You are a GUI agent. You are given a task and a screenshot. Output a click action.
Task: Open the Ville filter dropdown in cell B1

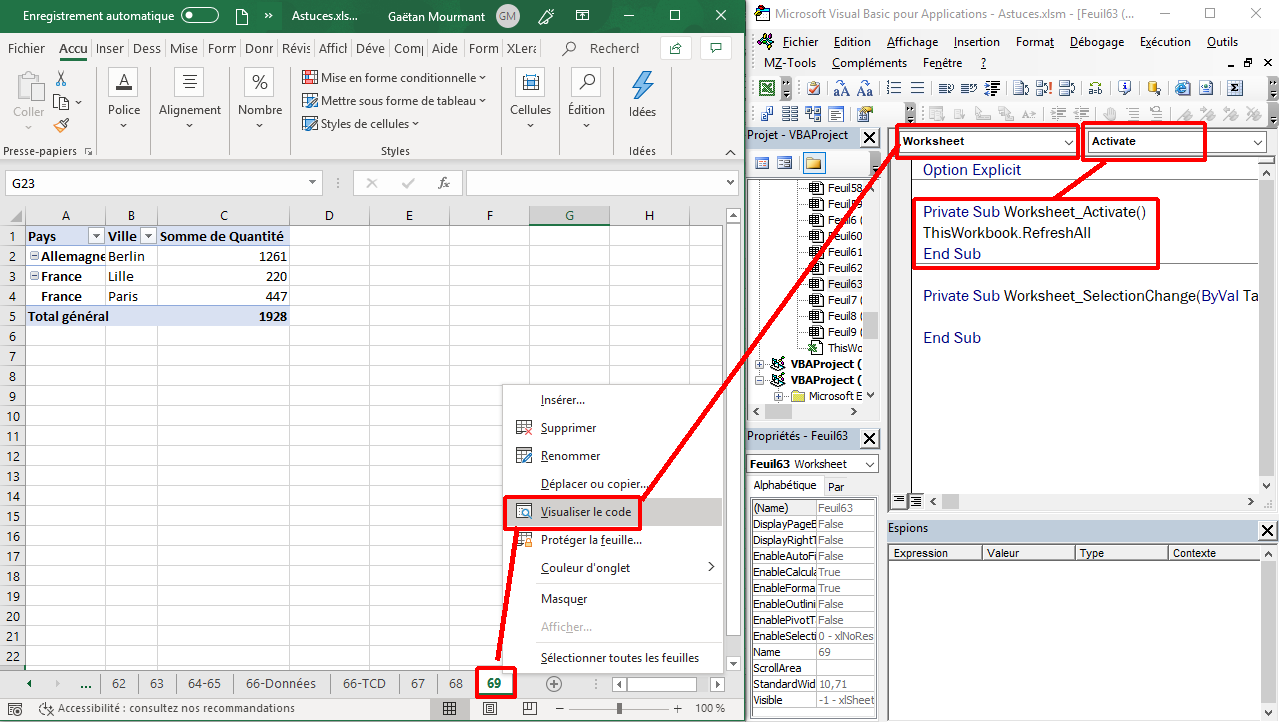click(148, 236)
